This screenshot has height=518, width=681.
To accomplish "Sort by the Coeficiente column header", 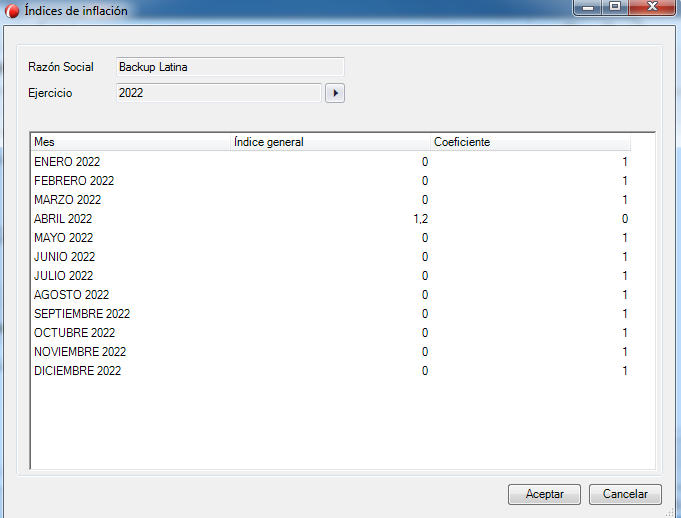I will coord(530,142).
